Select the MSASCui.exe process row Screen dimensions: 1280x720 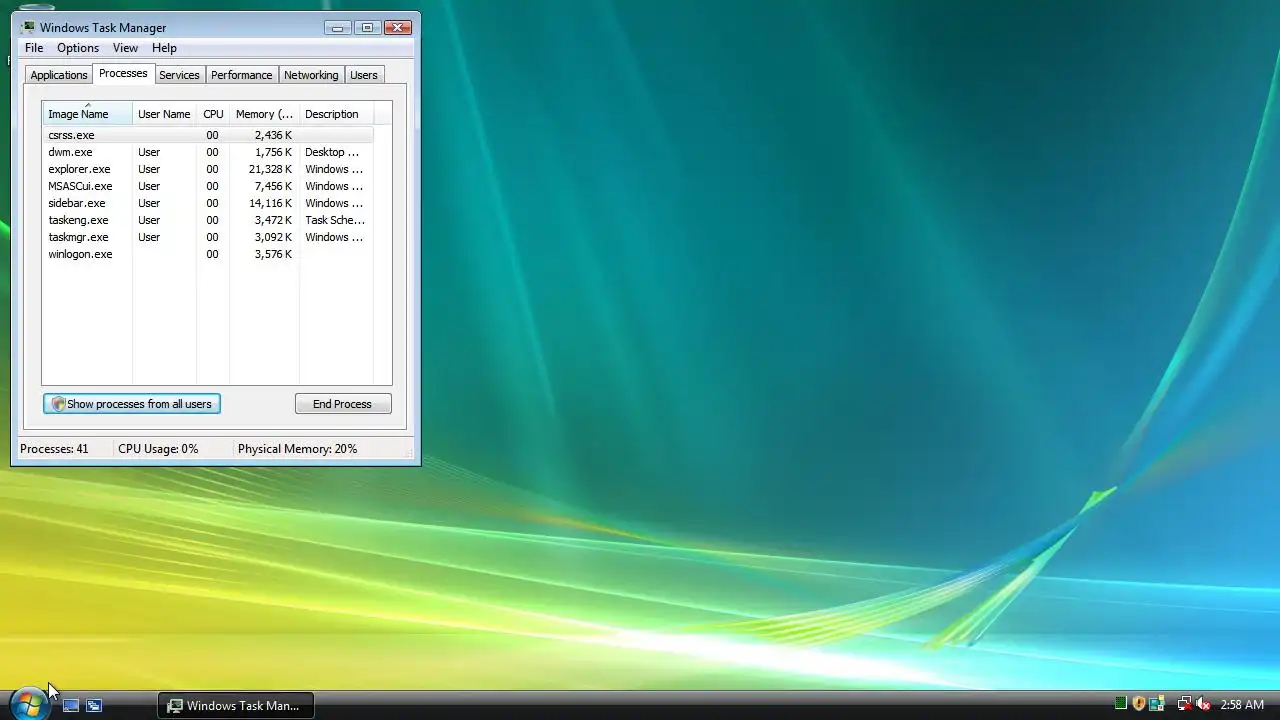point(208,186)
